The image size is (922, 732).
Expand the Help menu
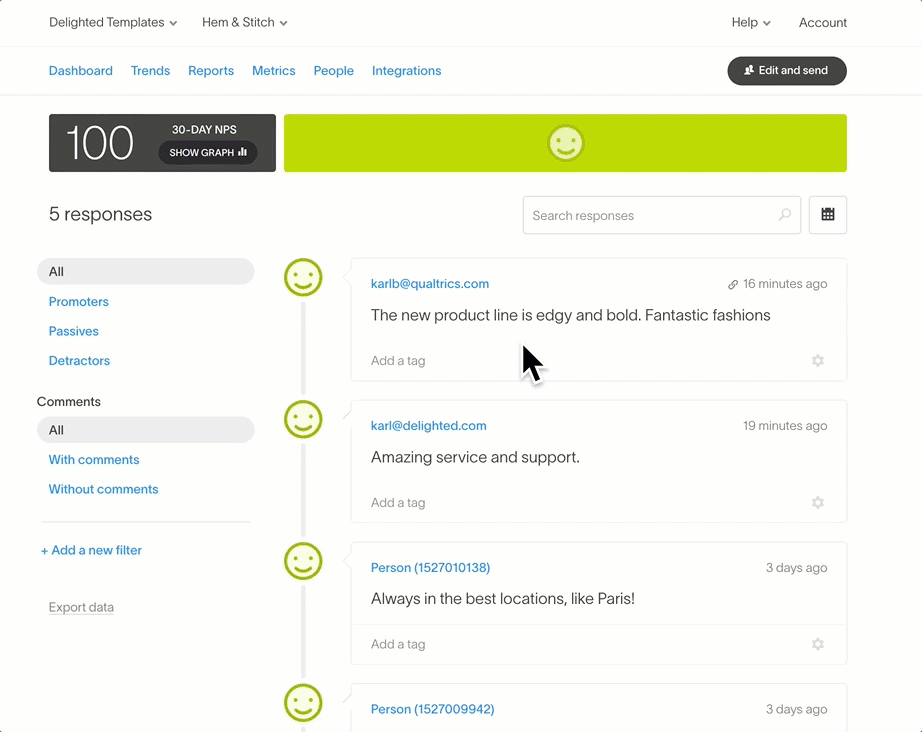pyautogui.click(x=751, y=23)
